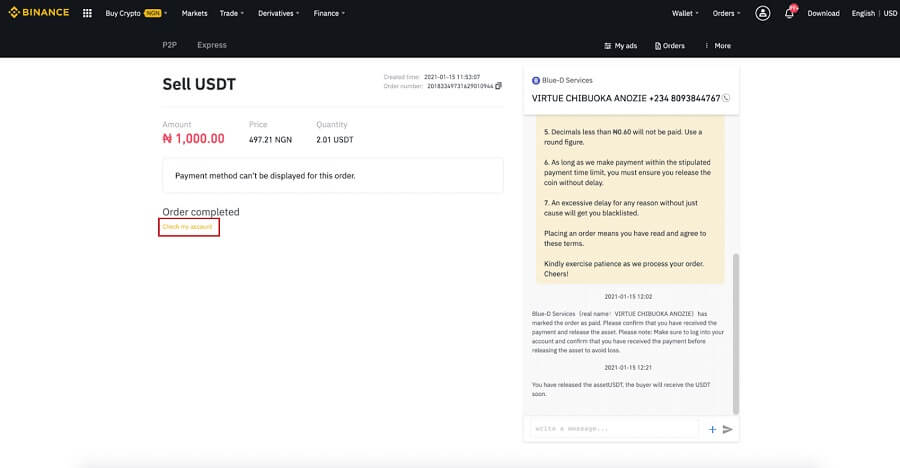Click the Download link
Screen dimensions: 900x468
(823, 13)
